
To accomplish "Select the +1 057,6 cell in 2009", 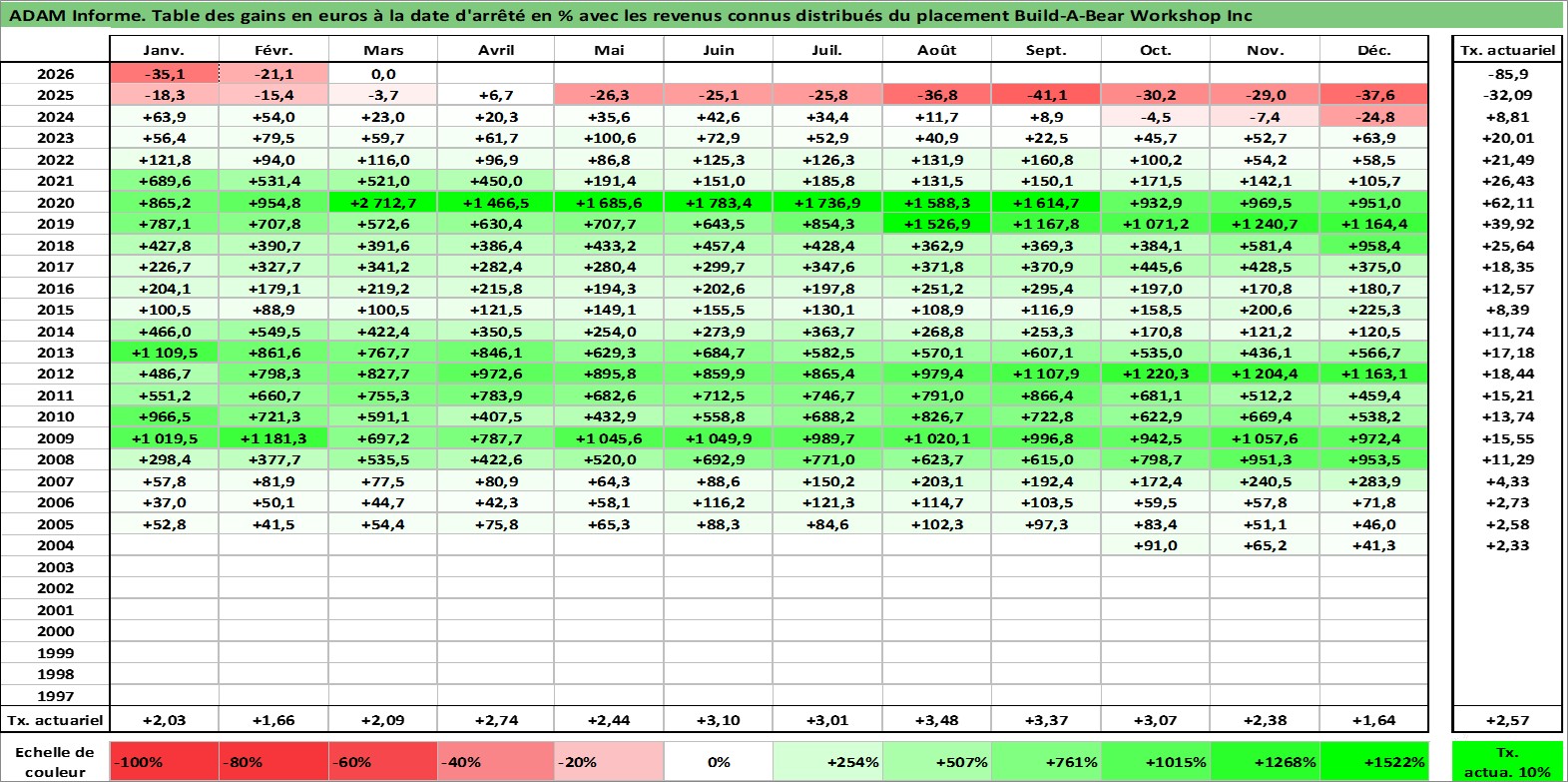I will (x=1265, y=438).
